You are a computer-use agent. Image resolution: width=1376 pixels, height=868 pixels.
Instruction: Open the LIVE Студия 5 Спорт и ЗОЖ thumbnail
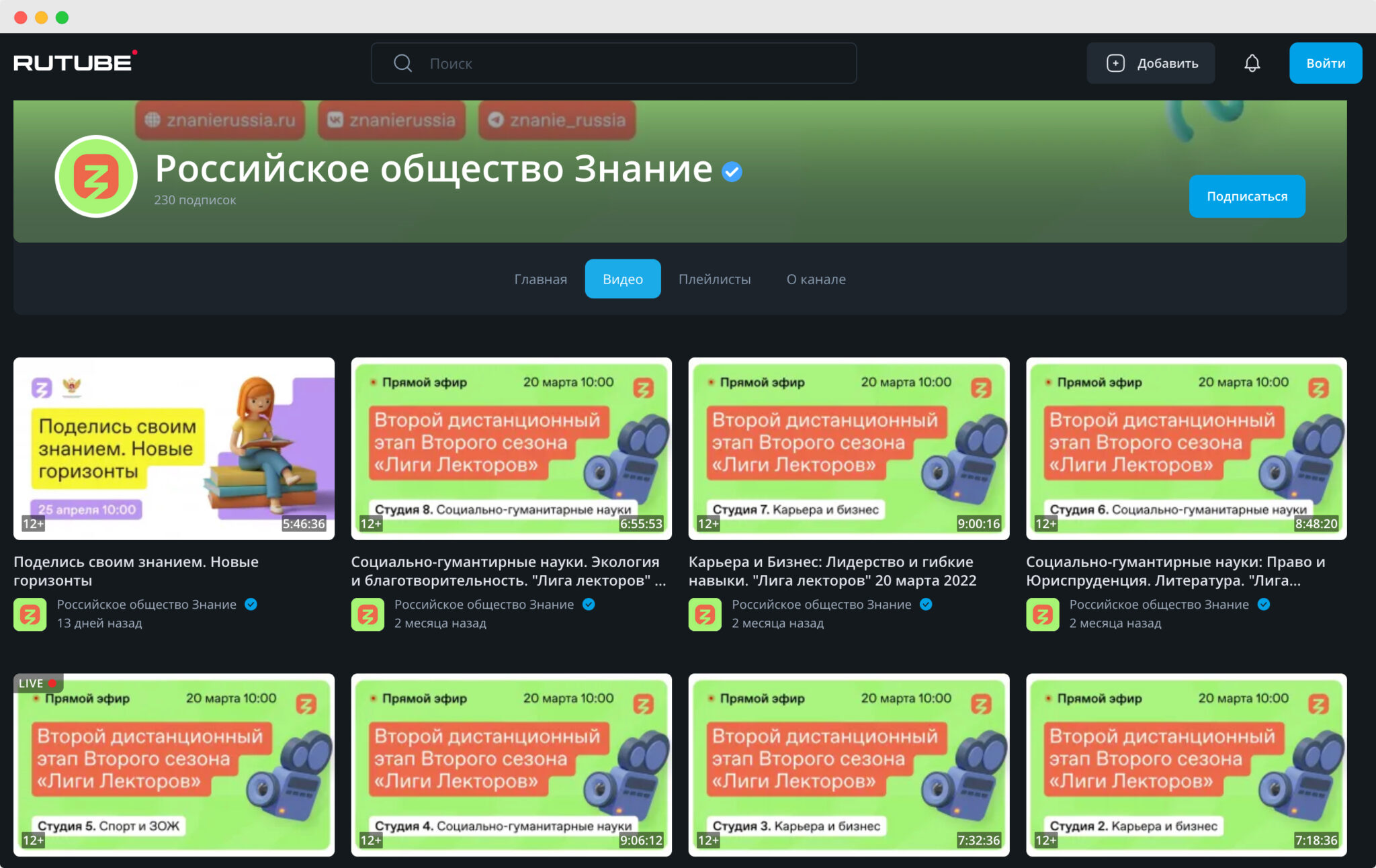pos(173,765)
